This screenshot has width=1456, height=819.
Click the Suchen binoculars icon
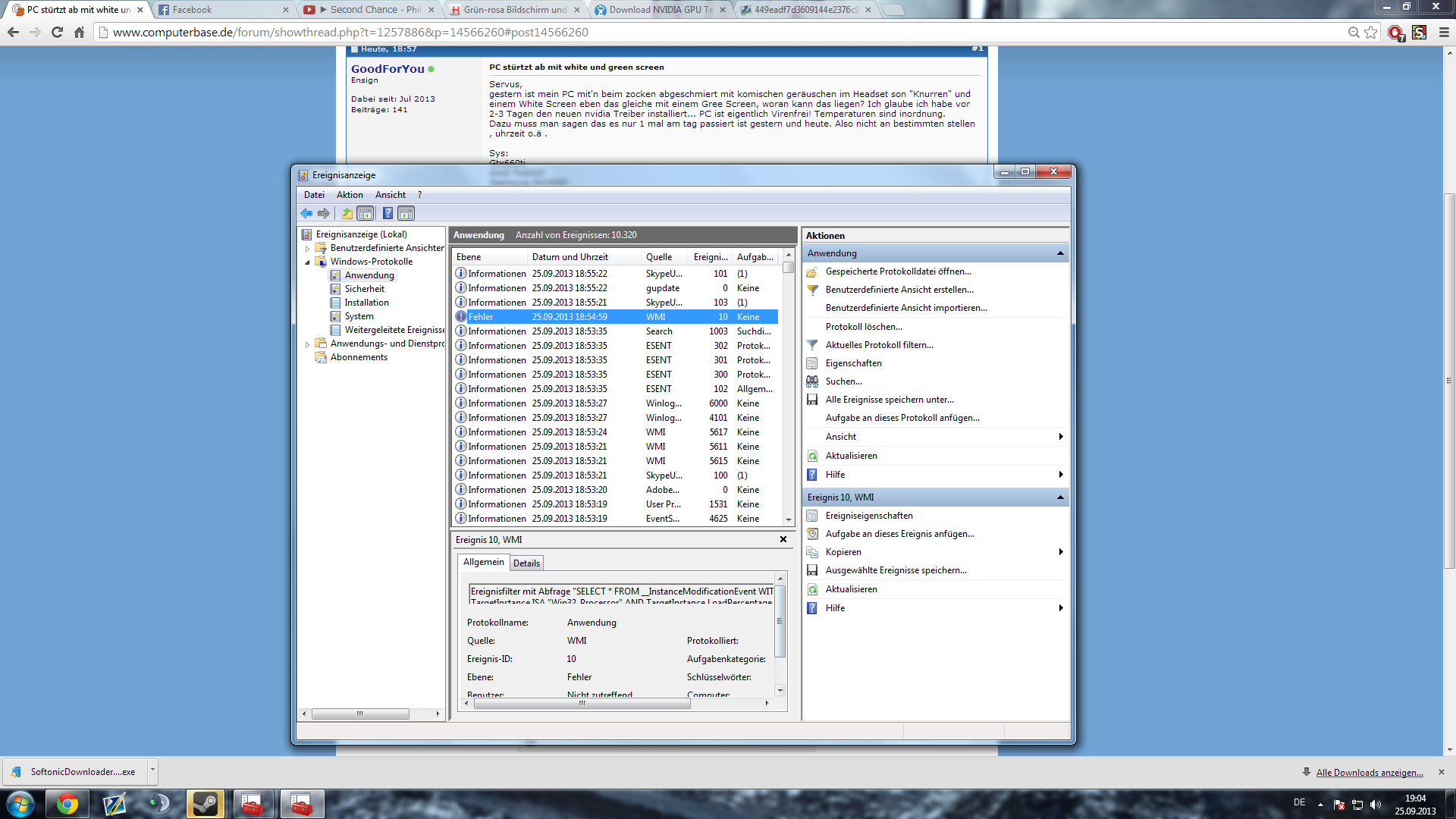[x=812, y=381]
